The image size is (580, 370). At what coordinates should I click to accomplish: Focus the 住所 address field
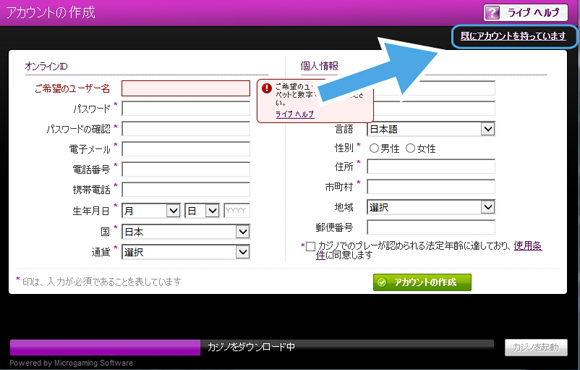pos(431,166)
